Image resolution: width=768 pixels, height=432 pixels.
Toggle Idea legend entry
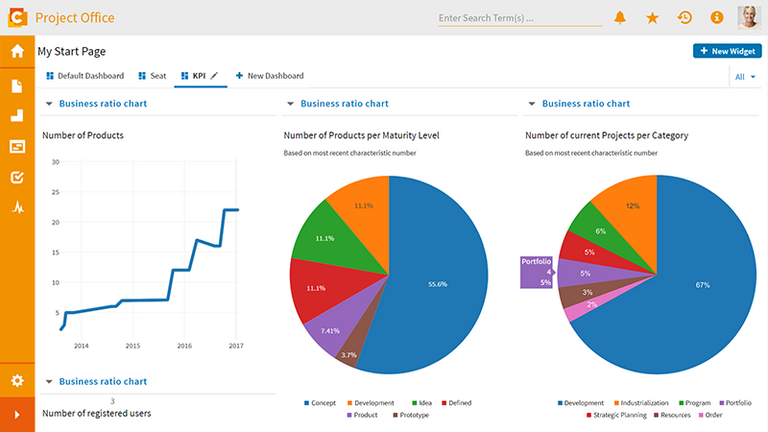pos(422,403)
